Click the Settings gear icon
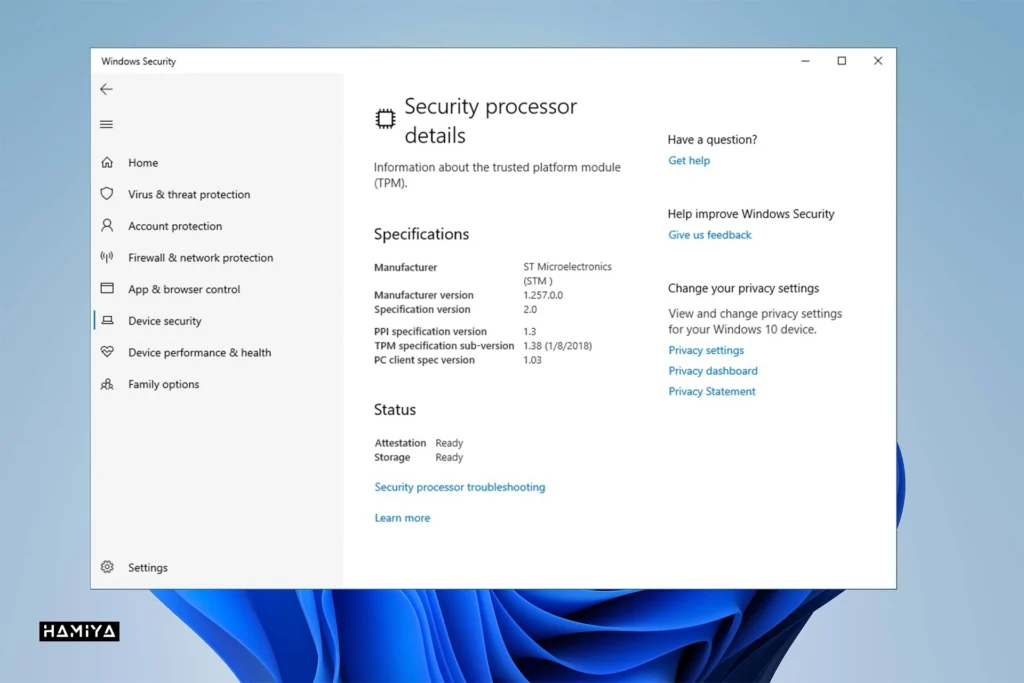The height and width of the screenshot is (683, 1024). click(107, 567)
